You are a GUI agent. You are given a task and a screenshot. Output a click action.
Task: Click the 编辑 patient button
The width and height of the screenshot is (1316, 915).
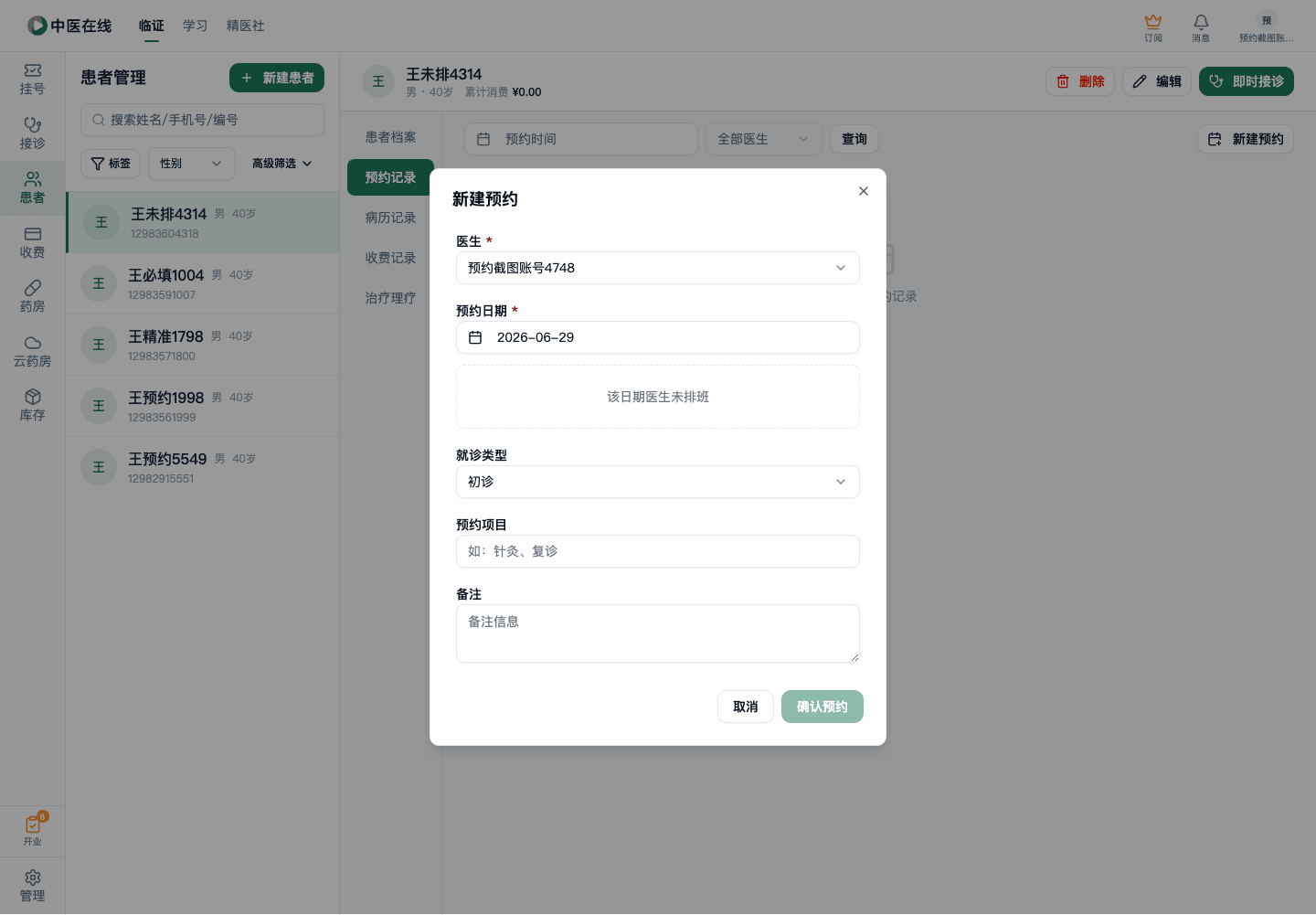(1157, 81)
